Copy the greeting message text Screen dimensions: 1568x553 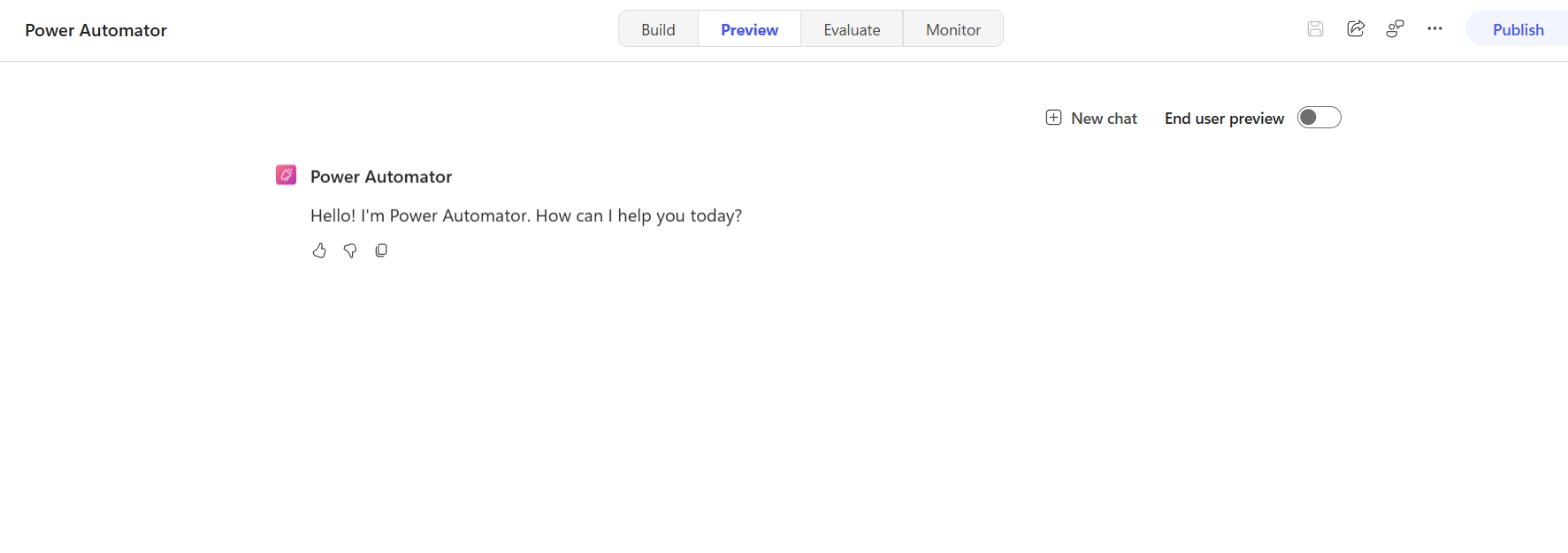(381, 250)
